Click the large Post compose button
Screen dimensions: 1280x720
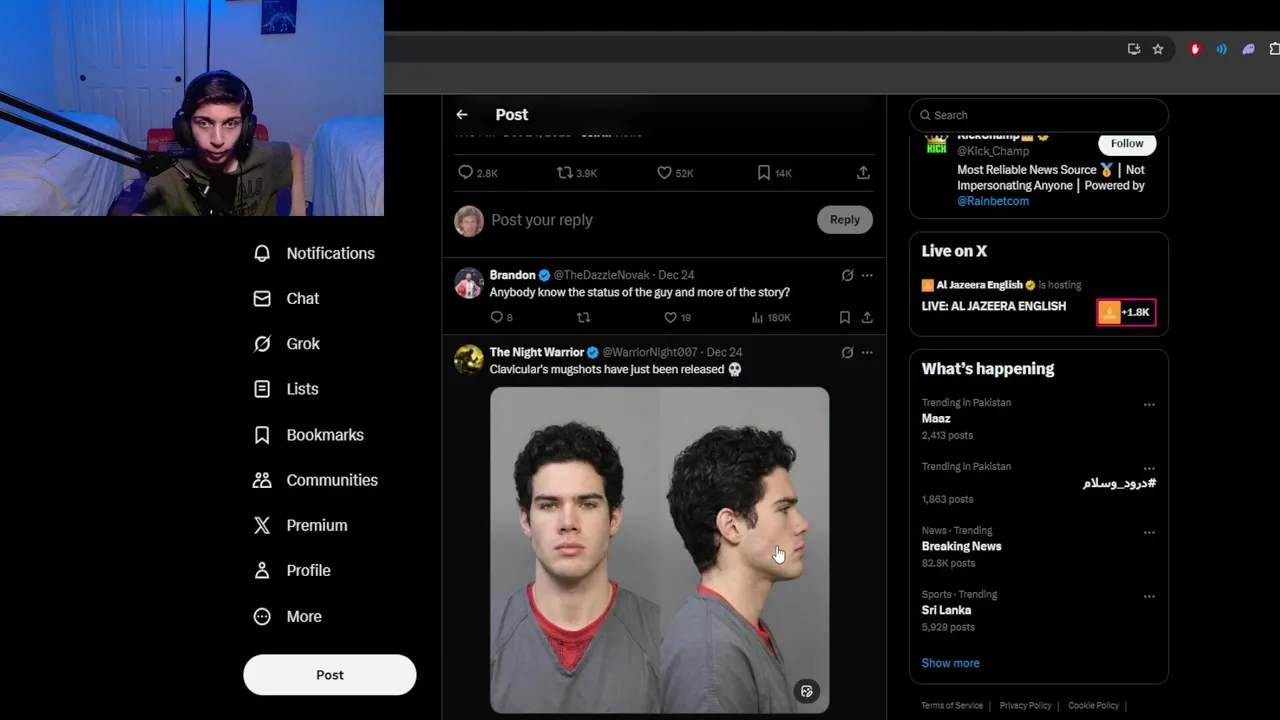coord(330,675)
